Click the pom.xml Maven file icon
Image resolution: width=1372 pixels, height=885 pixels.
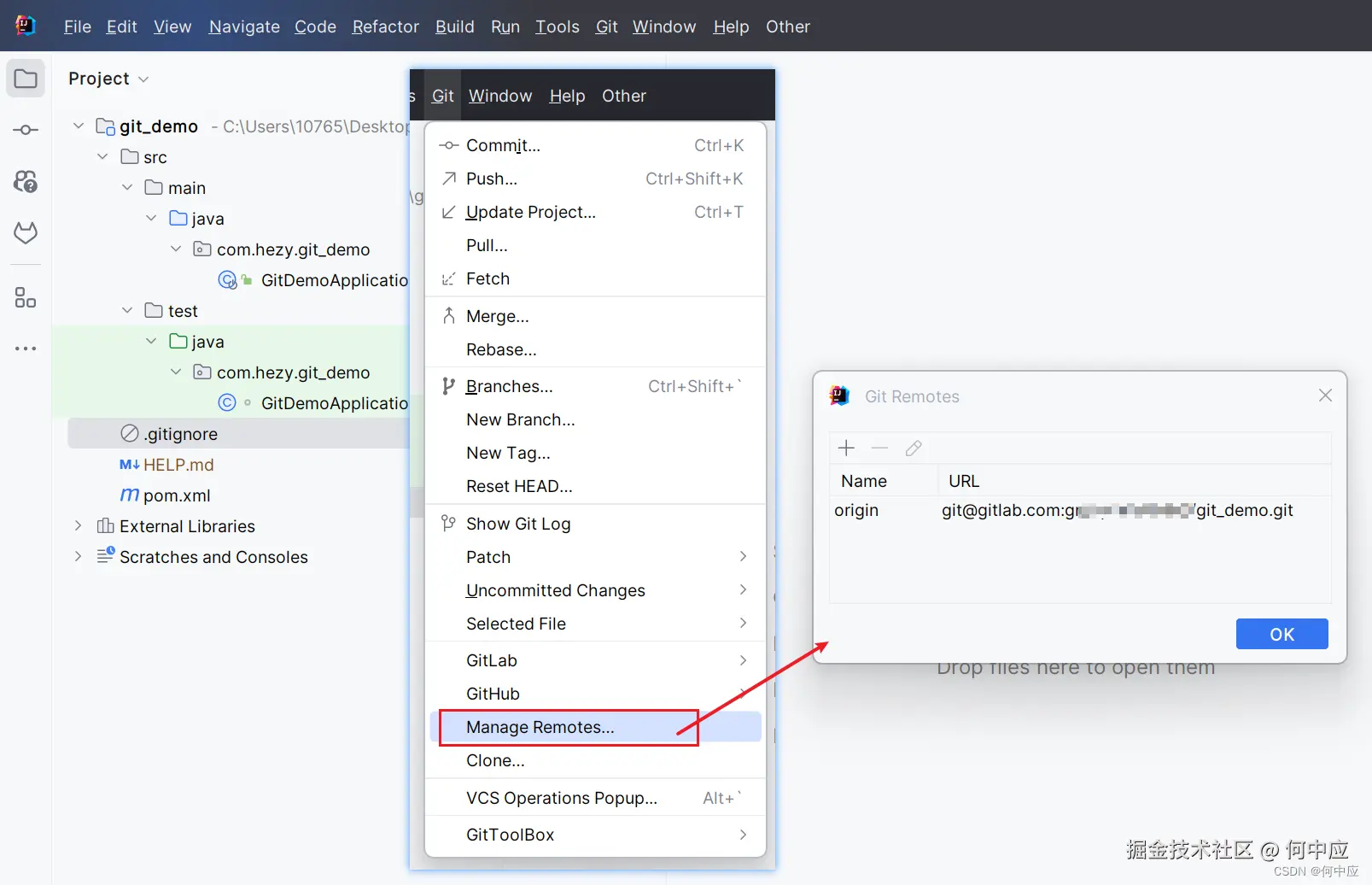click(x=130, y=495)
